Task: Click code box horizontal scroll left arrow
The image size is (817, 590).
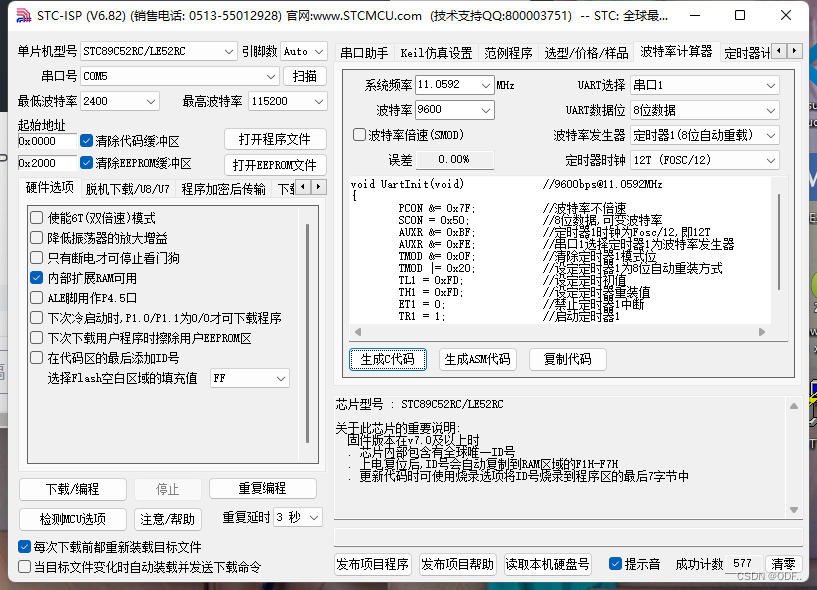Action: [x=358, y=332]
